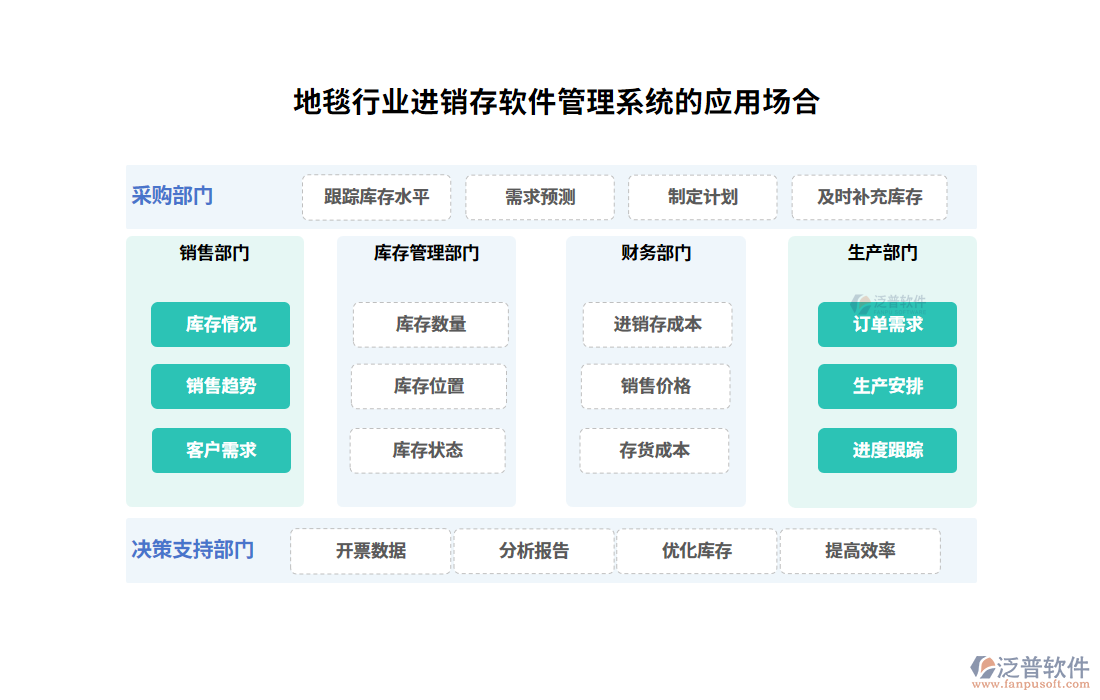This screenshot has width=1100, height=700.
Task: Click the 生产安排 button
Action: tap(887, 387)
